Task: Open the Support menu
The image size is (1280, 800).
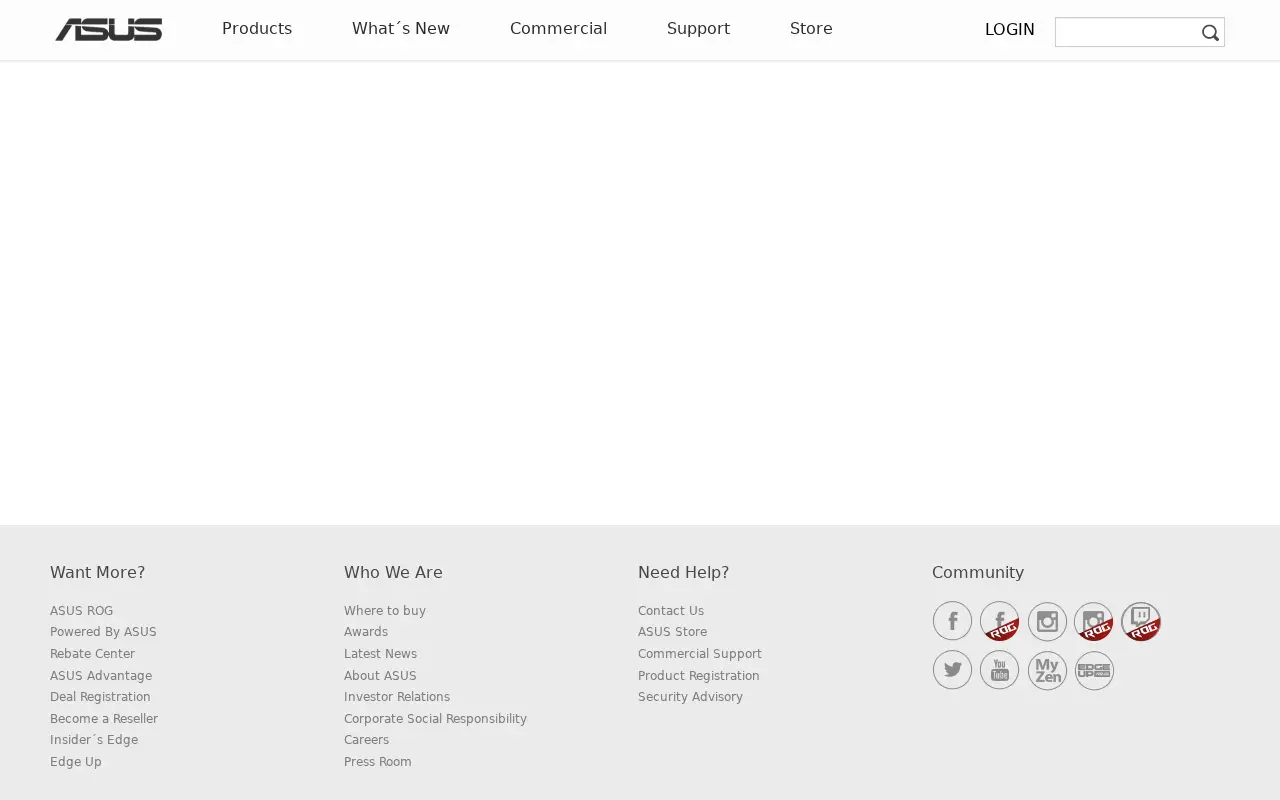Action: pyautogui.click(x=698, y=29)
